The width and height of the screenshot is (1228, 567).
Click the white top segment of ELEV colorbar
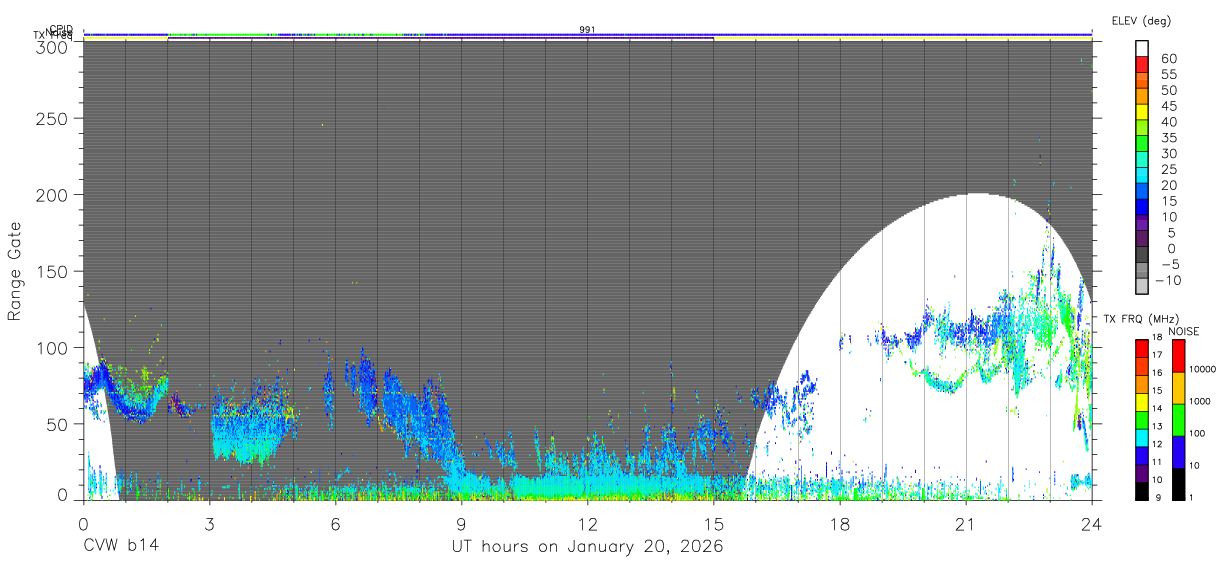tap(1142, 48)
